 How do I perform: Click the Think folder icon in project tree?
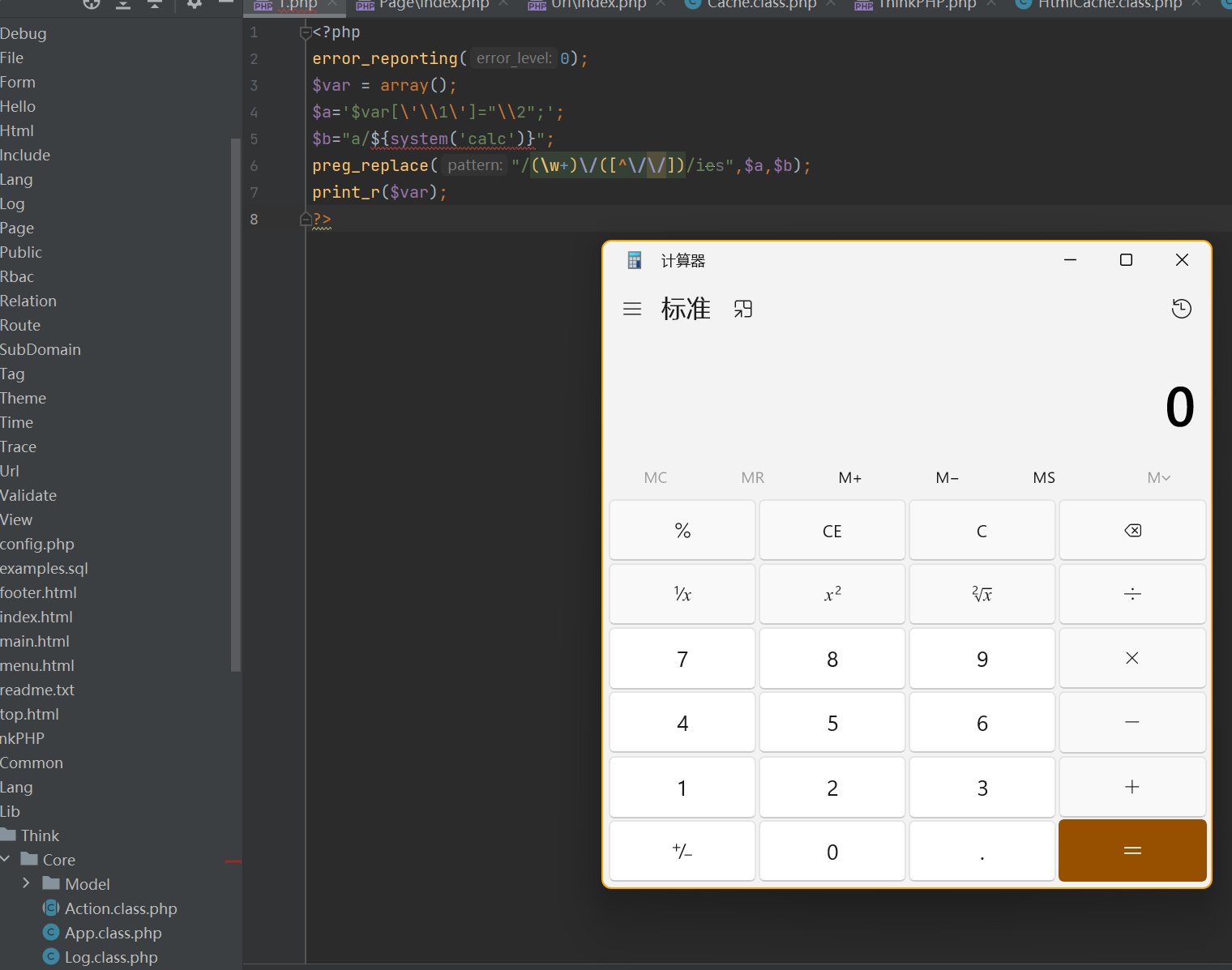(x=9, y=835)
